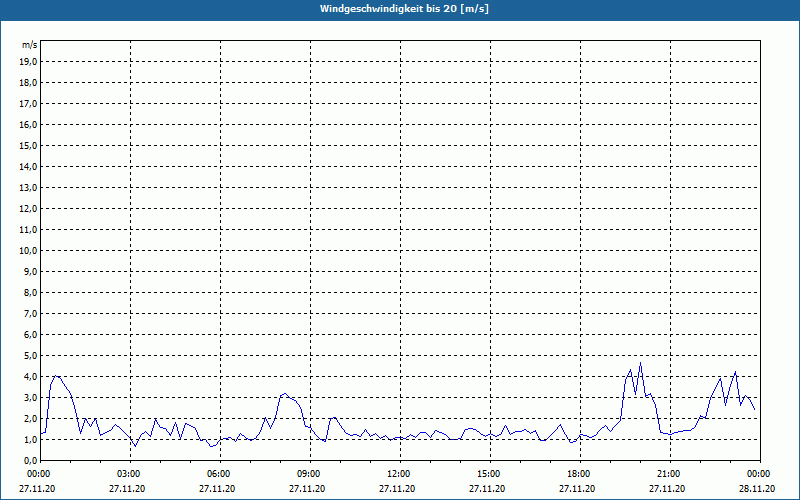Image resolution: width=800 pixels, height=500 pixels.
Task: Click the 15:00 time label
Action: tap(490, 474)
